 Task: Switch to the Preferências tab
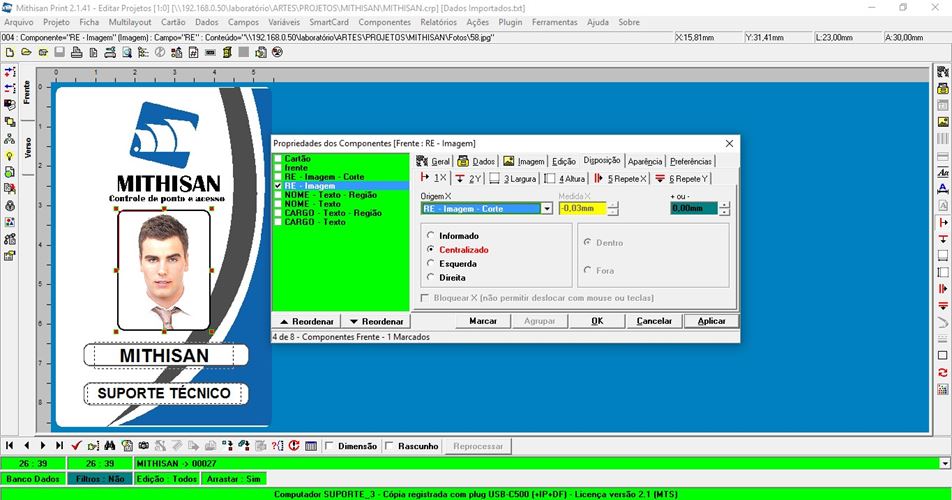690,161
